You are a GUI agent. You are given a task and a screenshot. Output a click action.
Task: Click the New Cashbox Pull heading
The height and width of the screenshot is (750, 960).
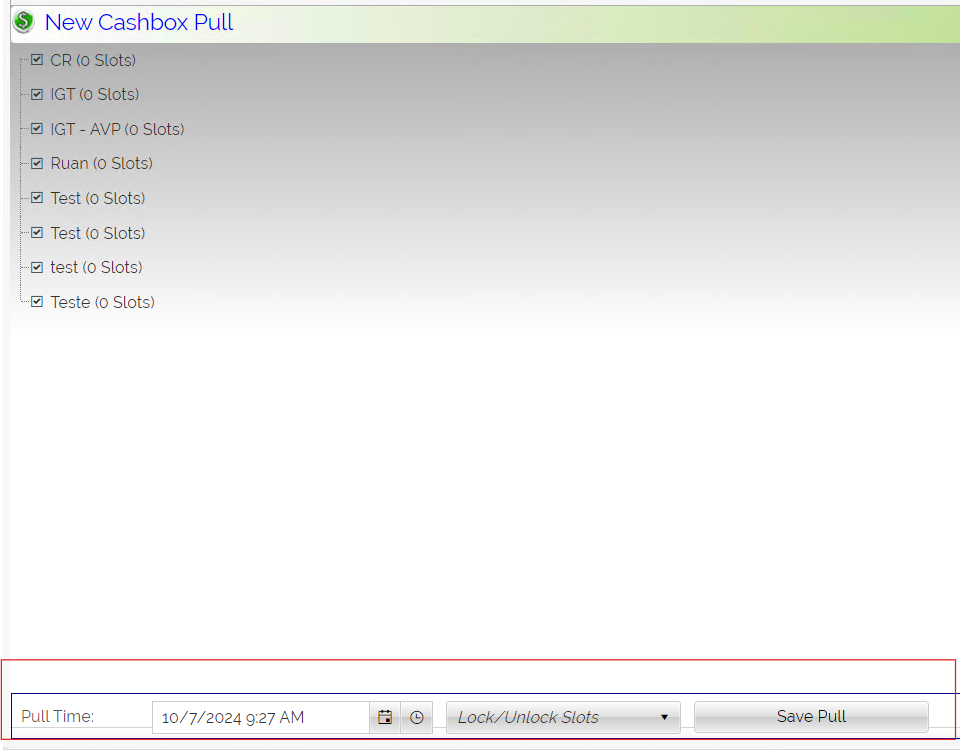pyautogui.click(x=139, y=22)
